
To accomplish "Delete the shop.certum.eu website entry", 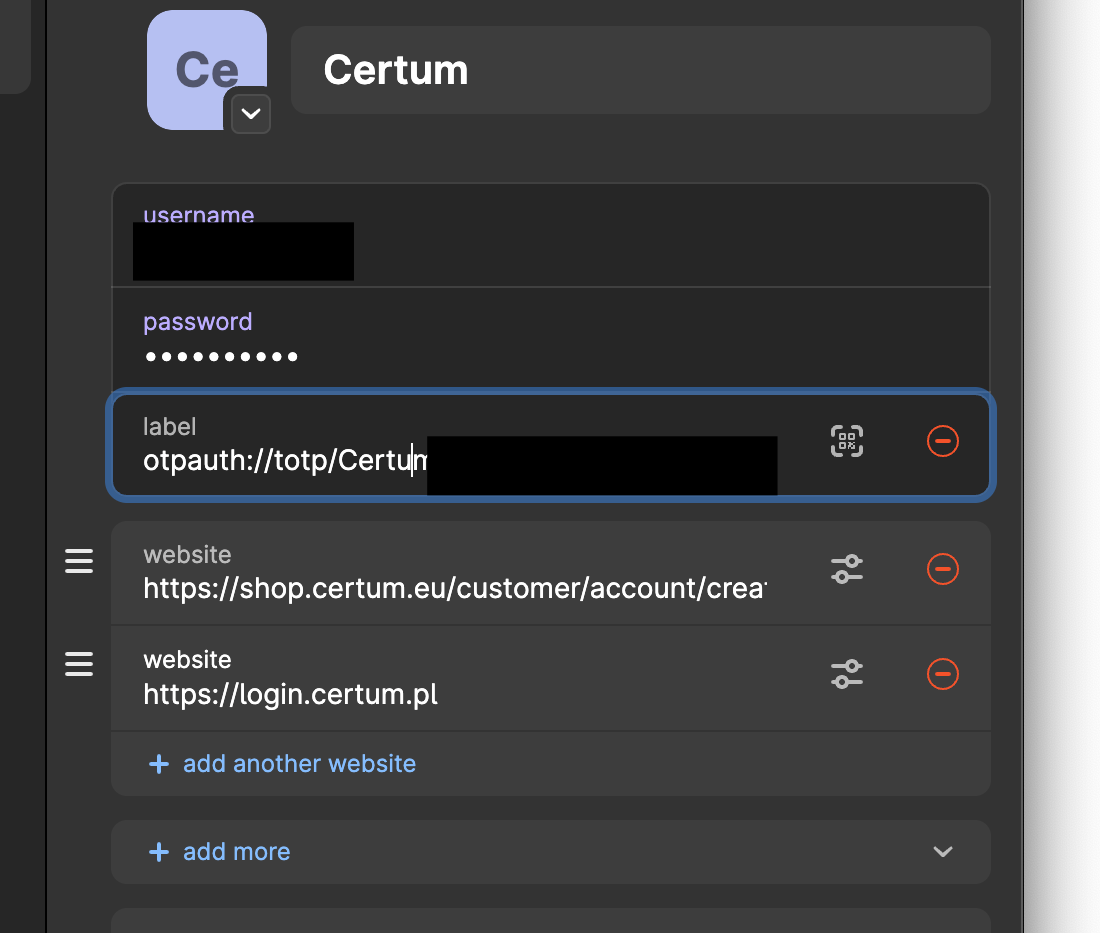I will 942,569.
